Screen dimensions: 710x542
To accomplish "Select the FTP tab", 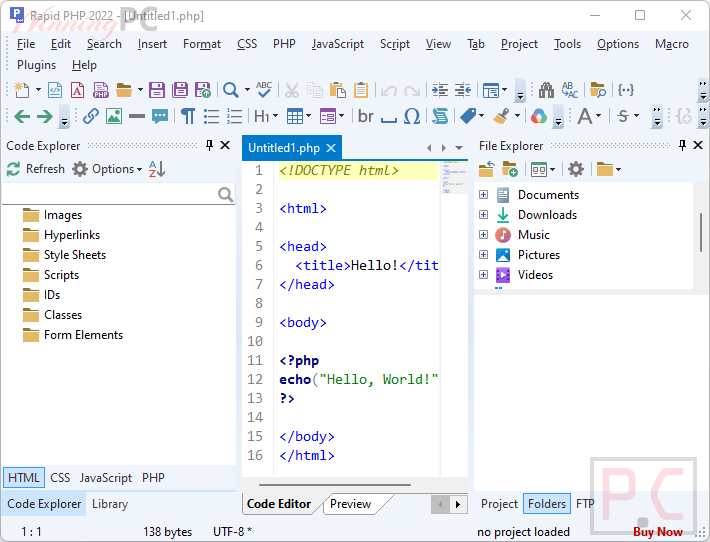I will click(585, 504).
